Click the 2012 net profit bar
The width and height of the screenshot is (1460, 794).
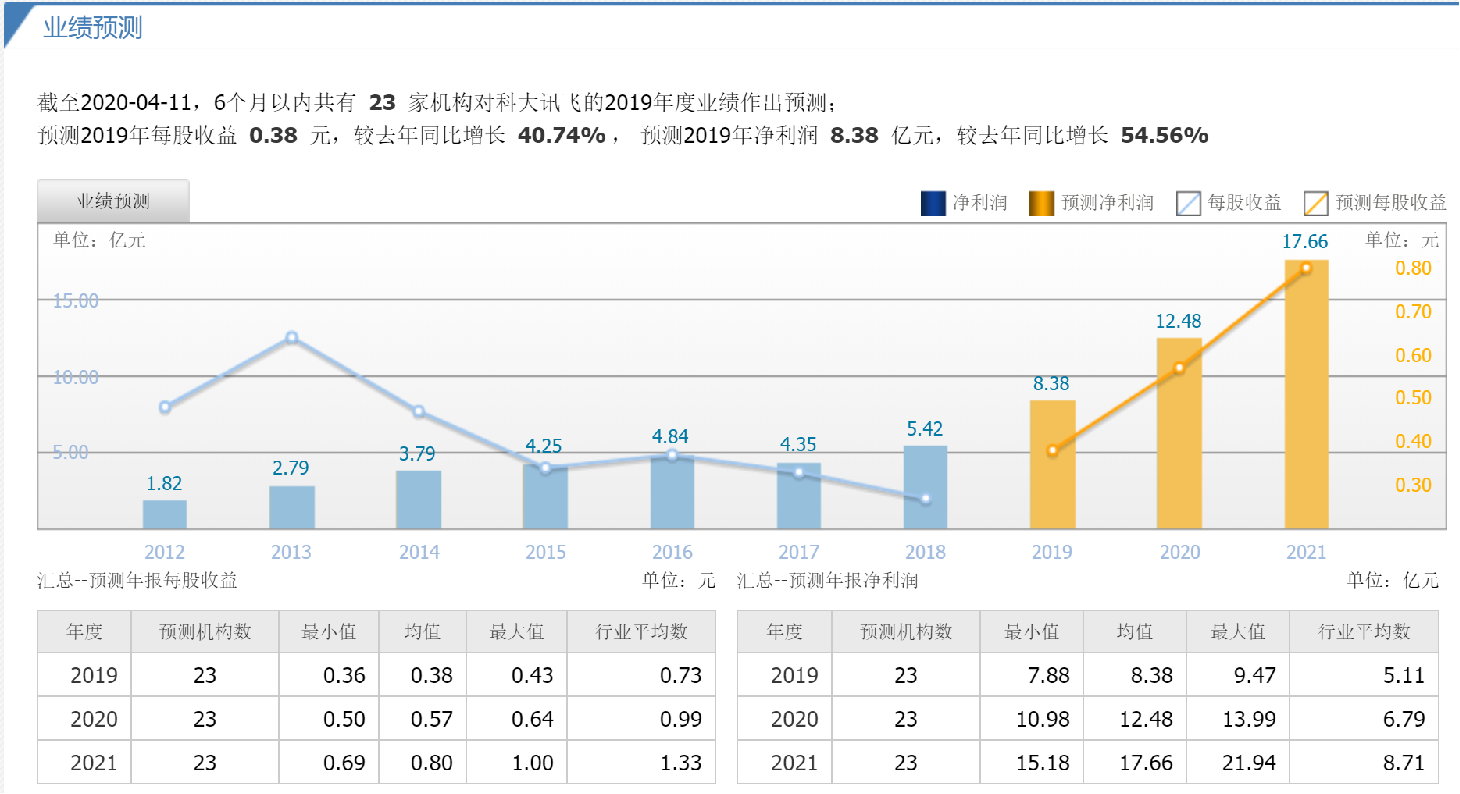[165, 514]
